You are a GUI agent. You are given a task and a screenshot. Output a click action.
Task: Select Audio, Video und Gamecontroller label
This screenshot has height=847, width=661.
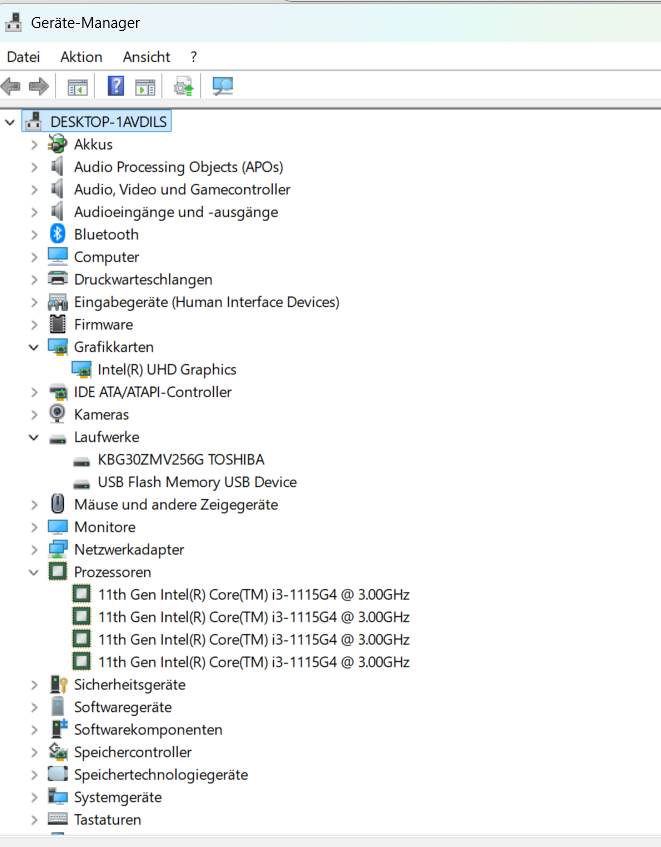(182, 189)
